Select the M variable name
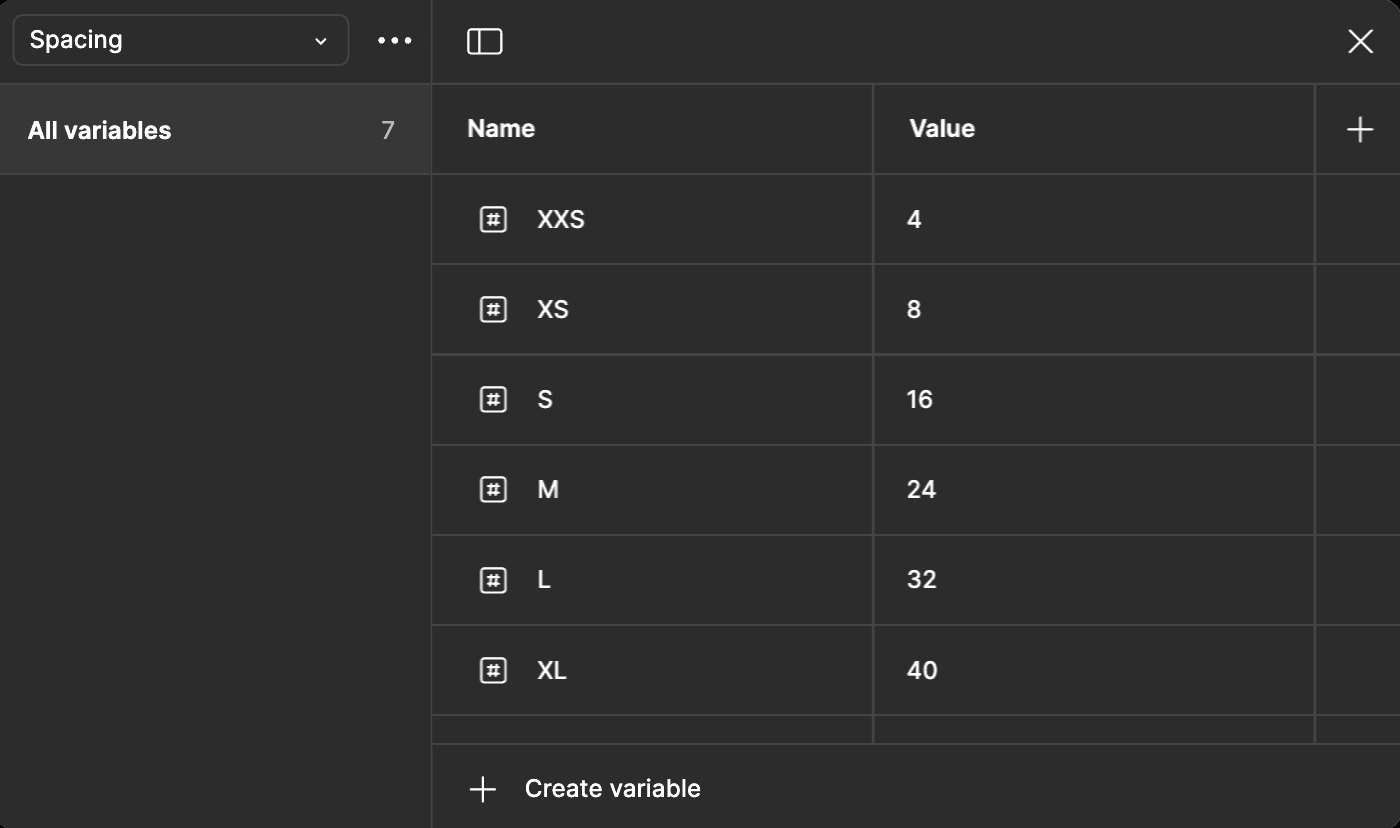This screenshot has height=828, width=1400. [x=548, y=489]
